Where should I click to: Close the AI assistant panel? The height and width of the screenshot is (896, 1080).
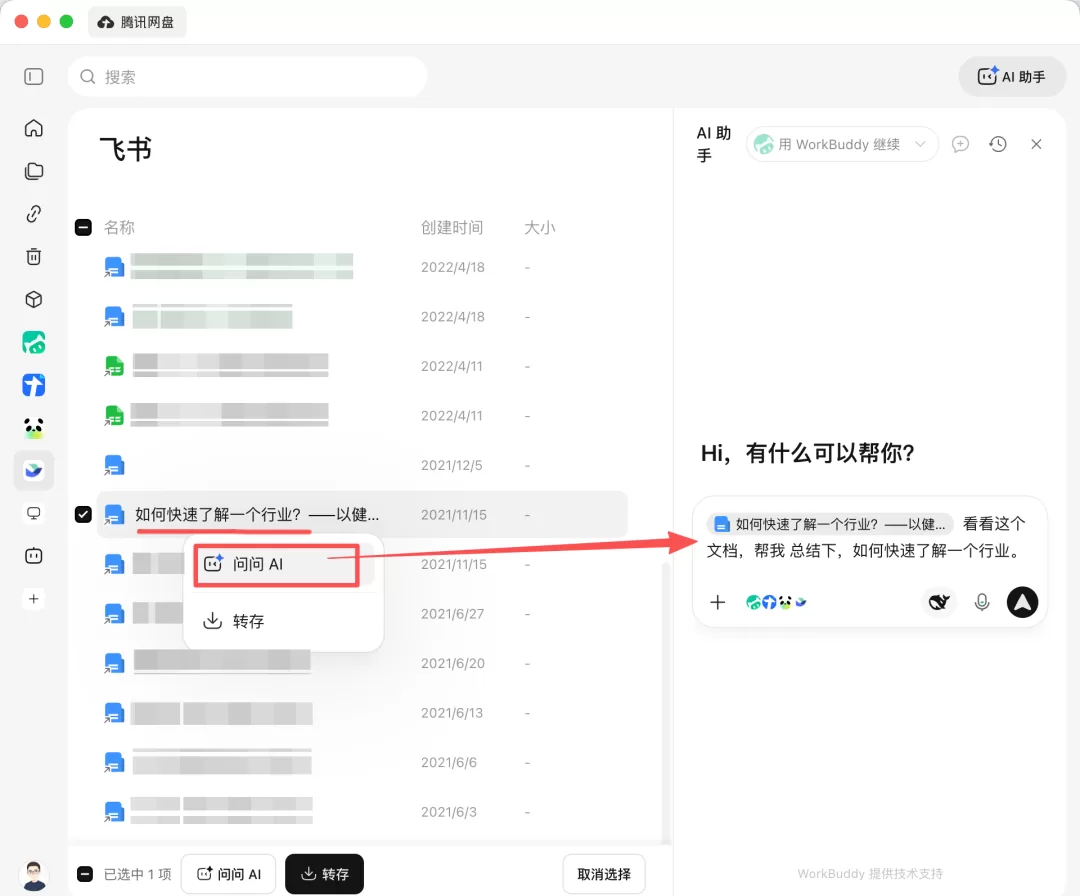tap(1036, 144)
